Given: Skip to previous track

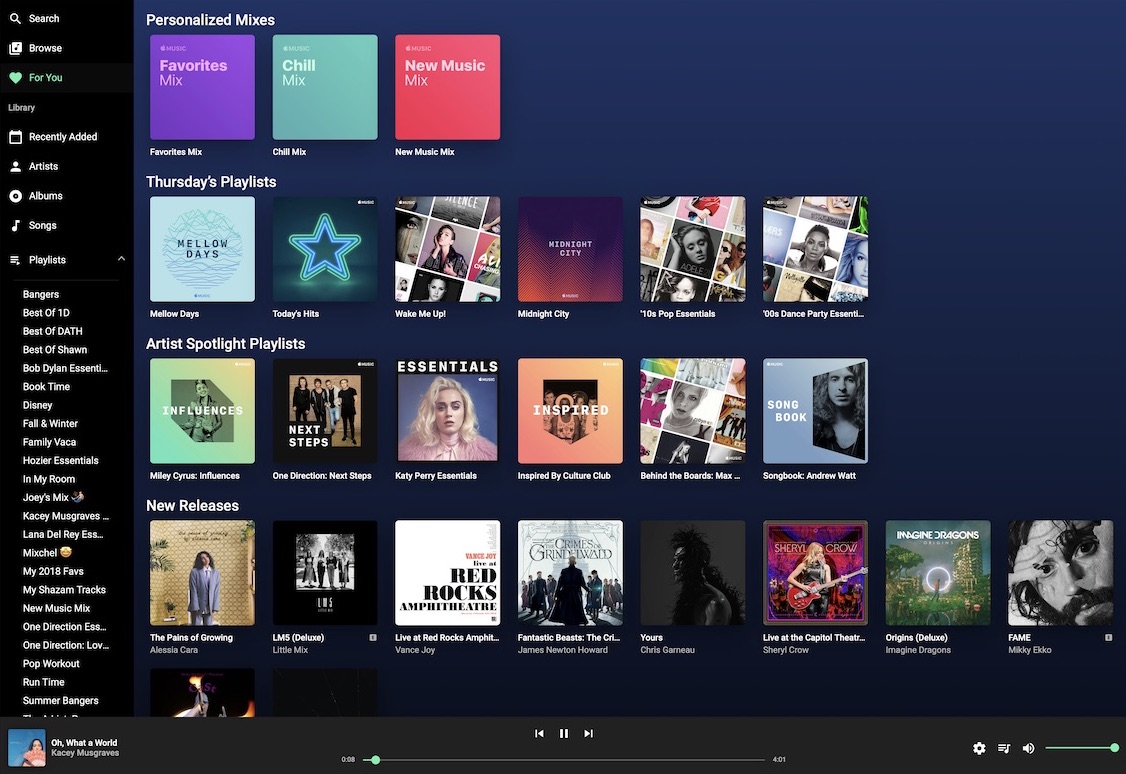Looking at the screenshot, I should click(x=539, y=733).
